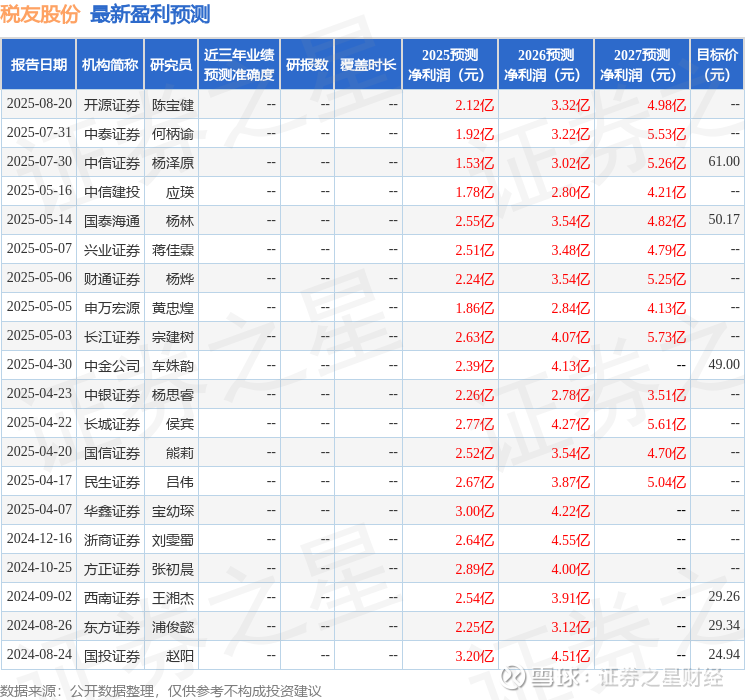Click the 覆盖时长 column header
This screenshot has width=745, height=700.
tap(368, 65)
